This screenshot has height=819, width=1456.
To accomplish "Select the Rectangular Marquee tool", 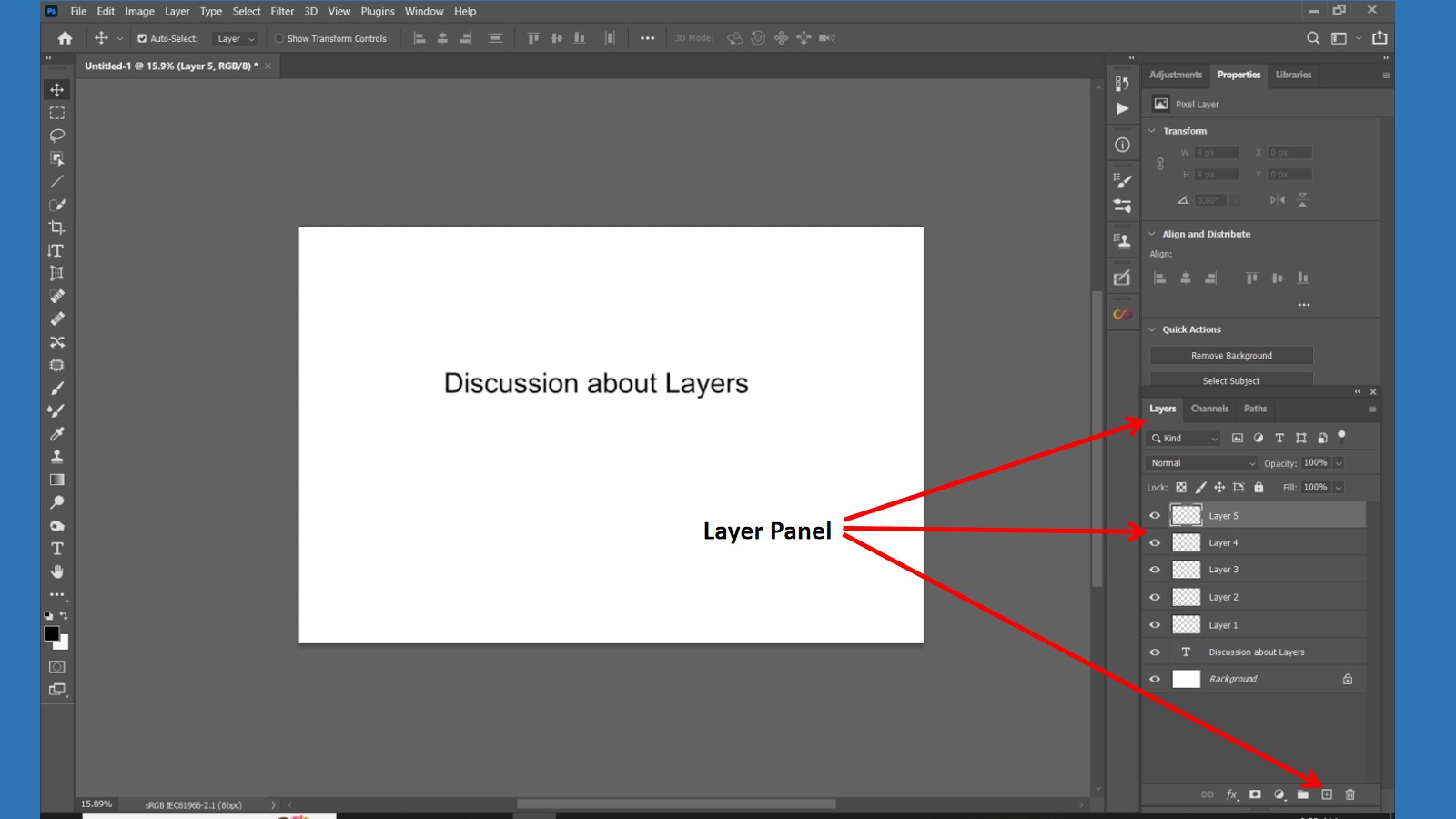I will pos(56,113).
